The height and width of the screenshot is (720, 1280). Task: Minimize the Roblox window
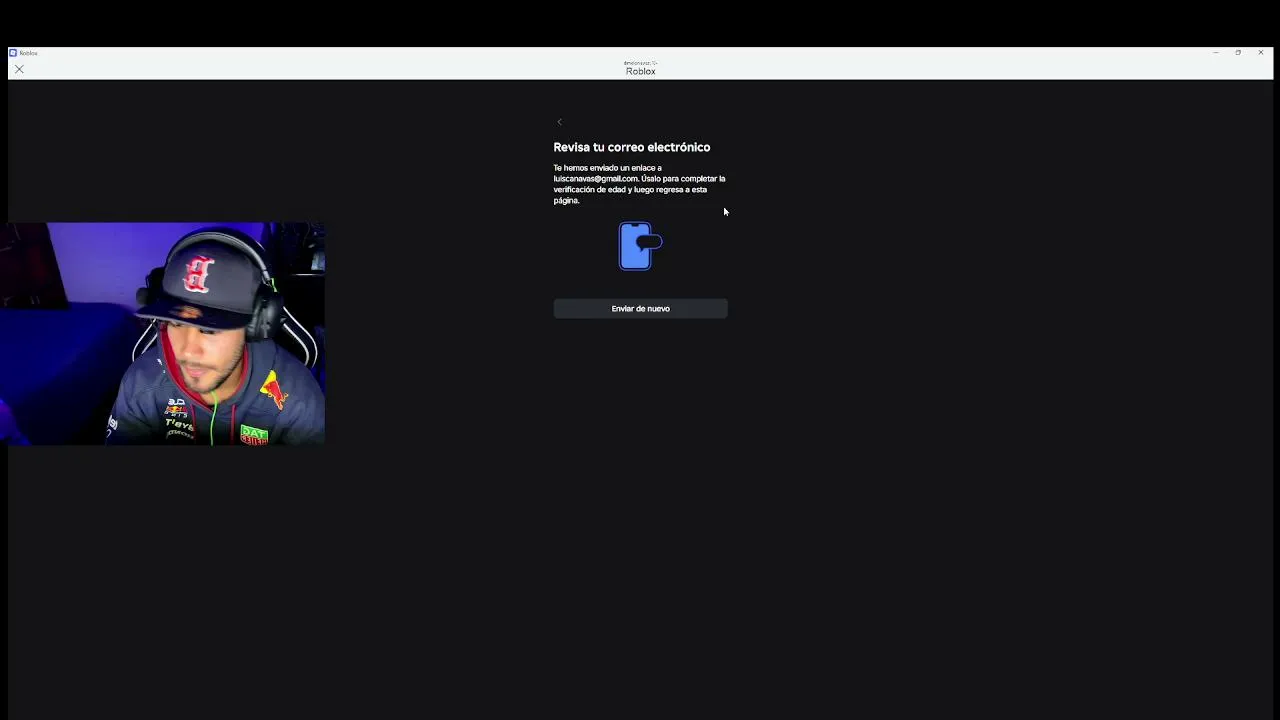(x=1215, y=53)
